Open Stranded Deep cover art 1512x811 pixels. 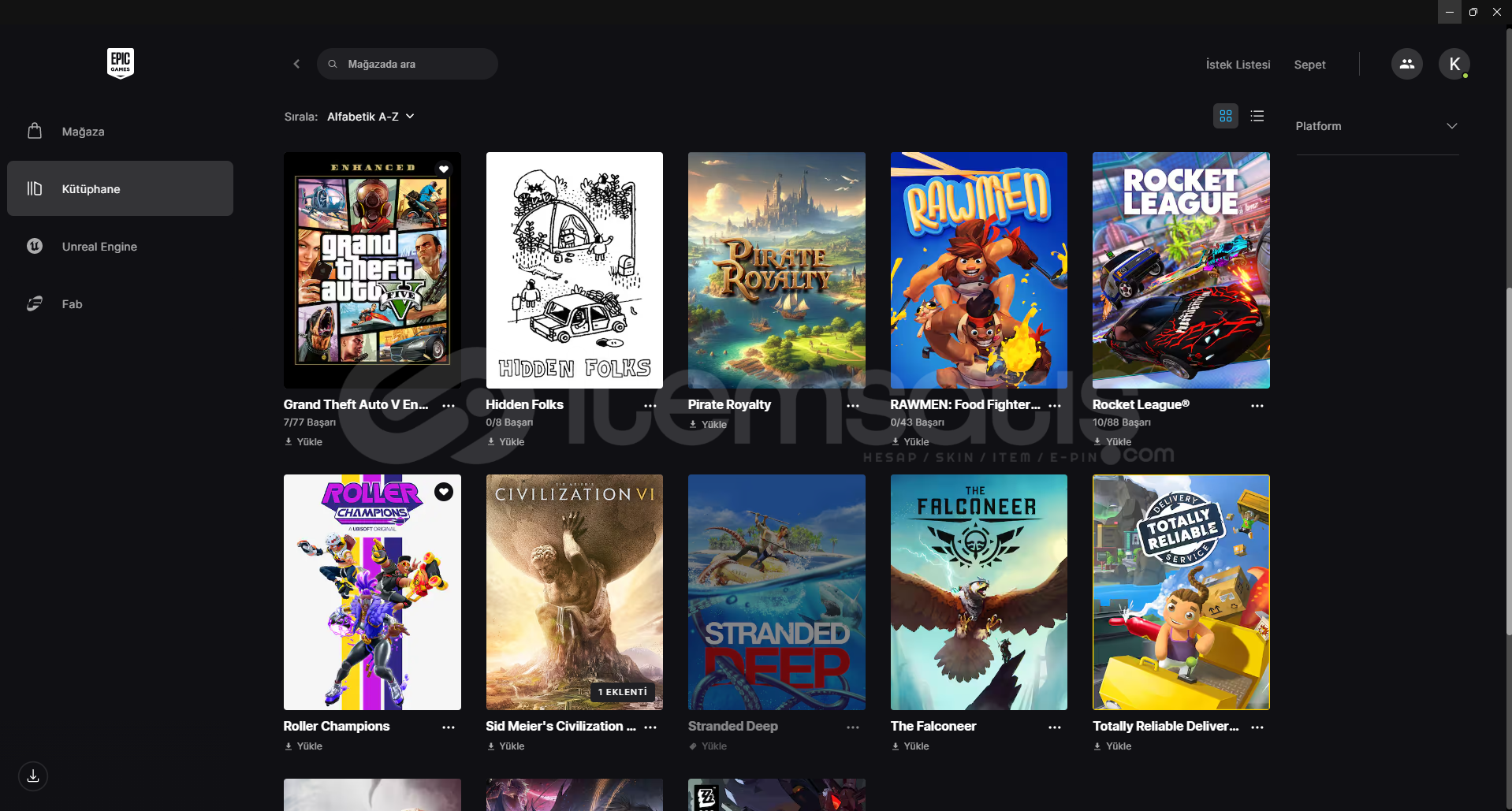click(776, 592)
